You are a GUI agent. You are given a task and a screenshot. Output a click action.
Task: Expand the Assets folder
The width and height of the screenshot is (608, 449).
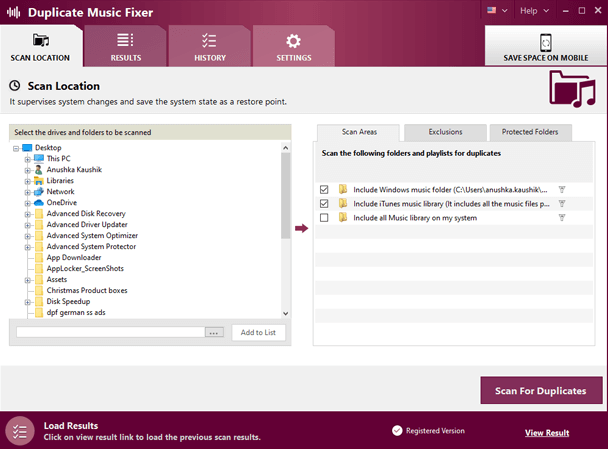click(x=28, y=280)
